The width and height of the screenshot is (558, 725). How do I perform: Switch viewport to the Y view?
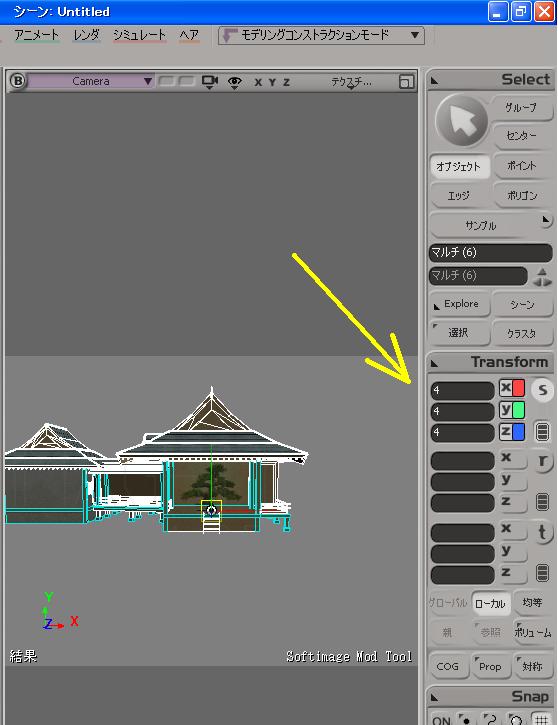272,82
